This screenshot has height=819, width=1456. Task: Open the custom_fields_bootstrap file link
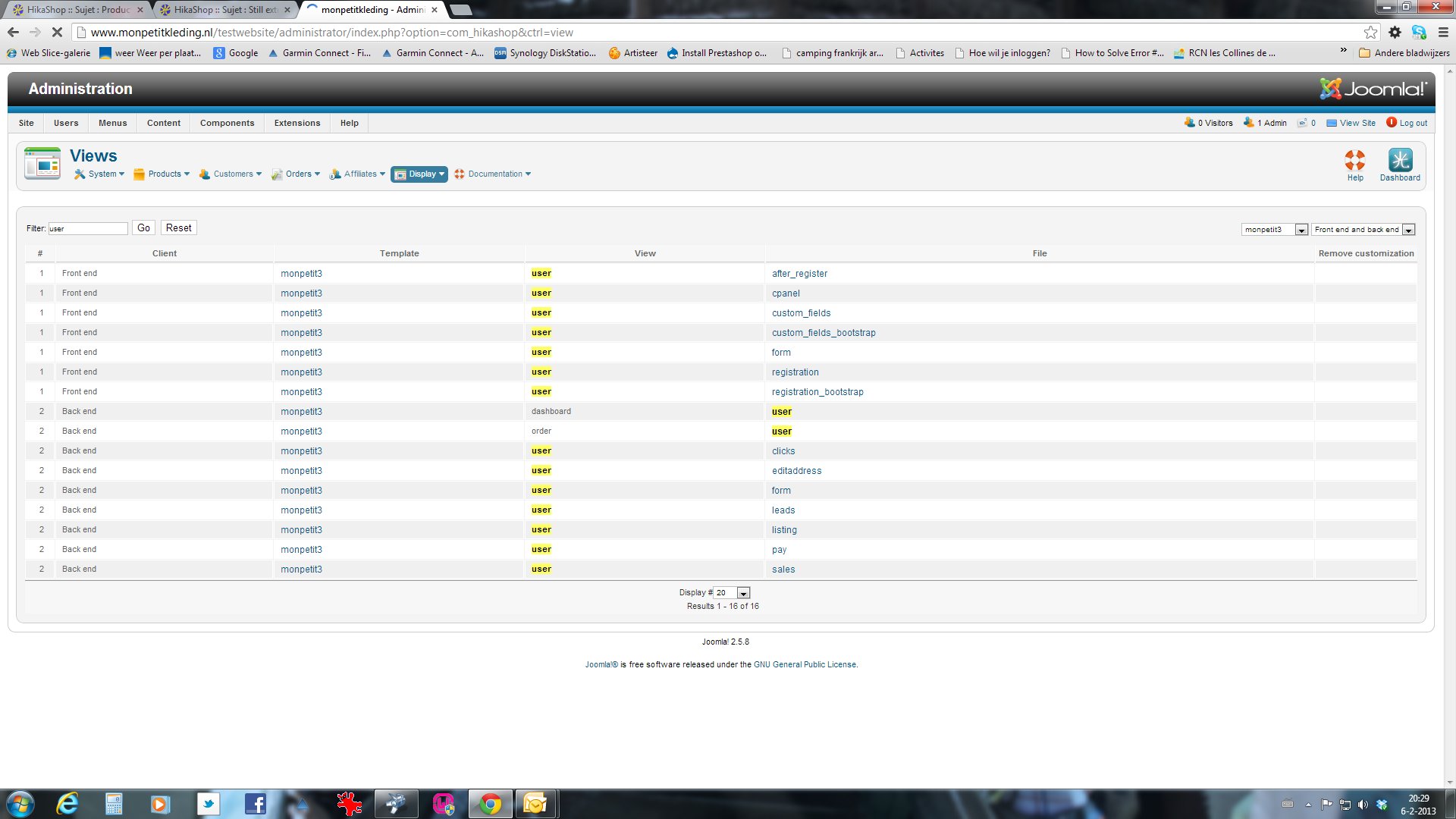coord(824,333)
